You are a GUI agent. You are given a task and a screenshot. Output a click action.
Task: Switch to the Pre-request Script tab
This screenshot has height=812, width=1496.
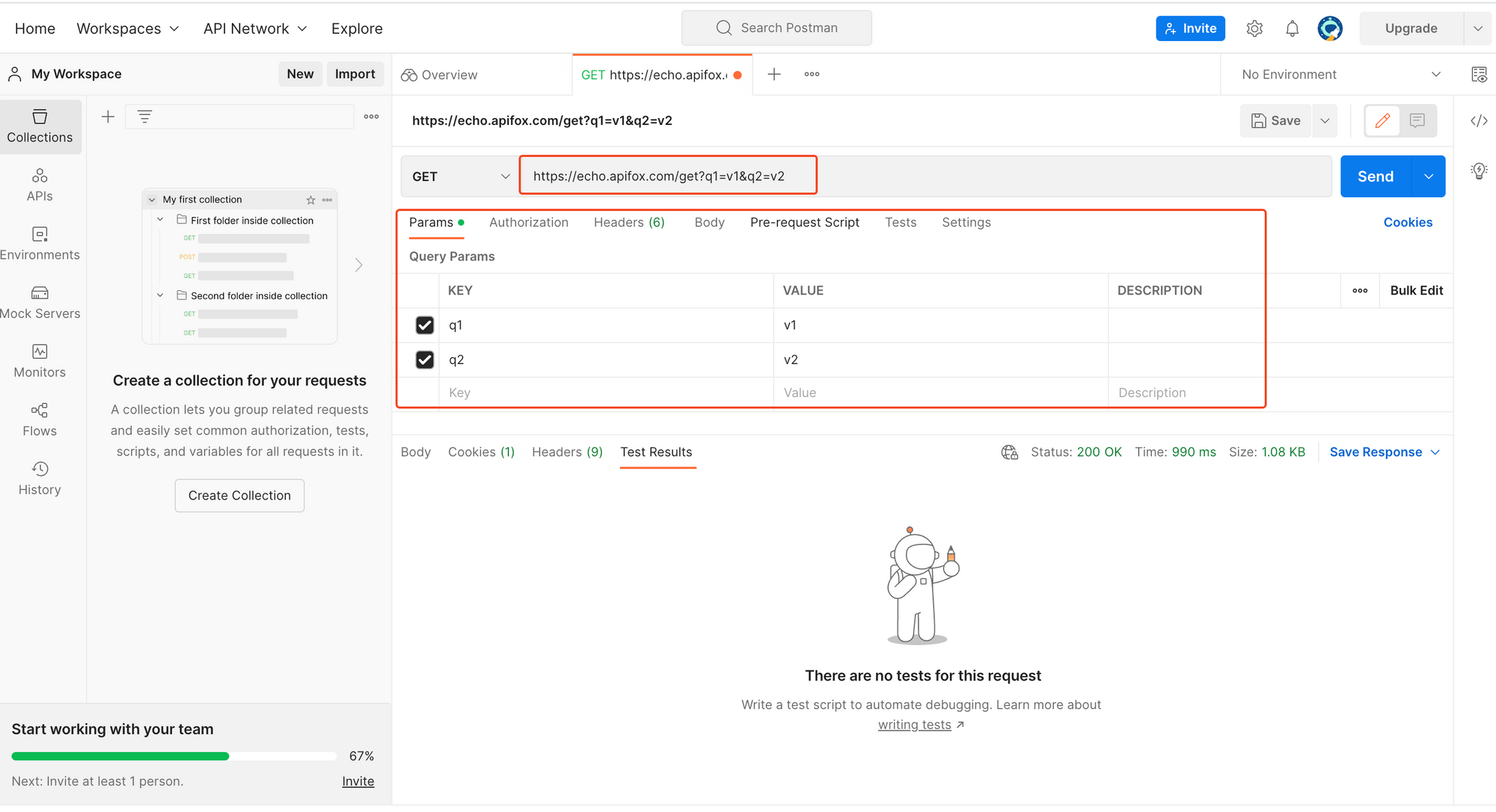pyautogui.click(x=804, y=222)
